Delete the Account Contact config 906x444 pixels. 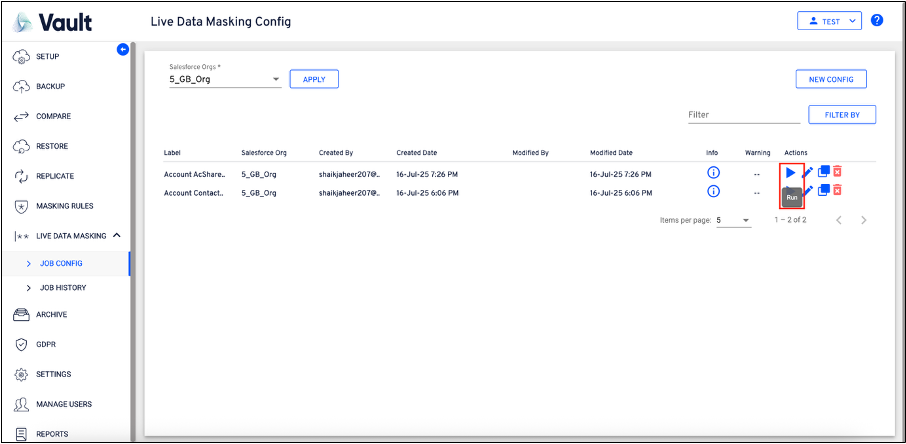point(838,190)
